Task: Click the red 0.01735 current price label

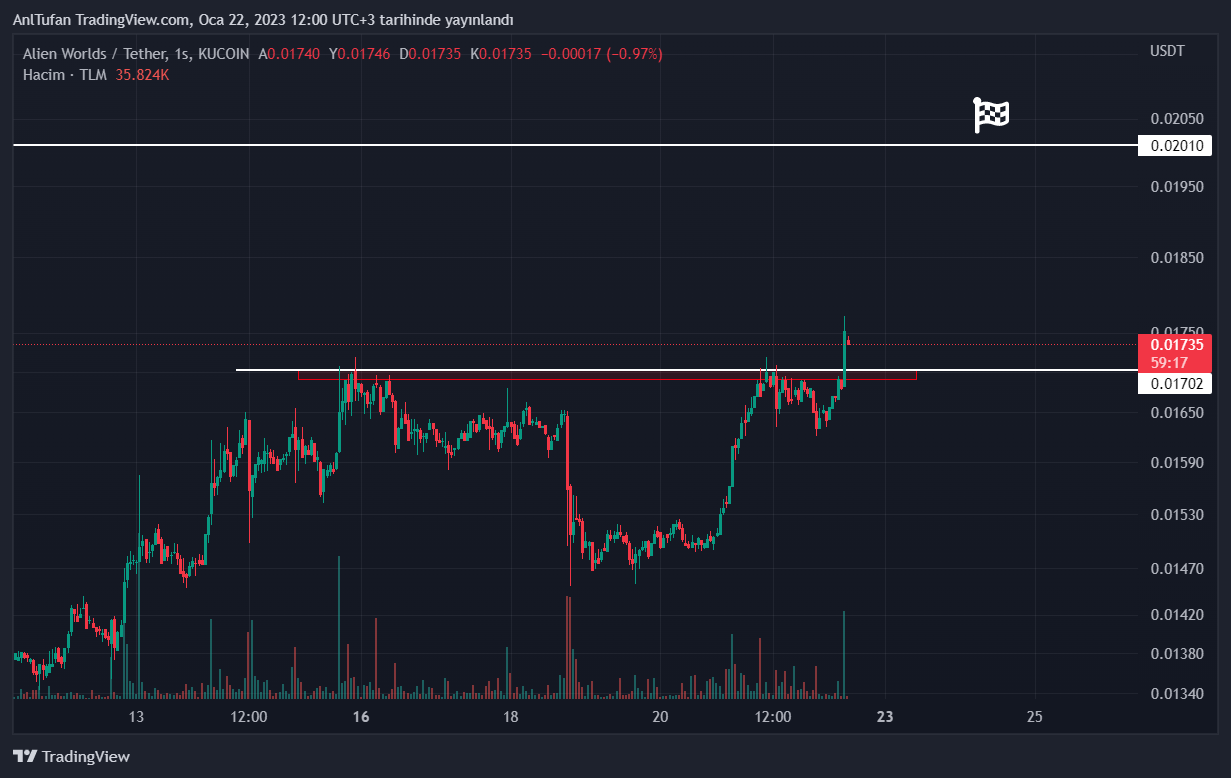Action: (1175, 344)
